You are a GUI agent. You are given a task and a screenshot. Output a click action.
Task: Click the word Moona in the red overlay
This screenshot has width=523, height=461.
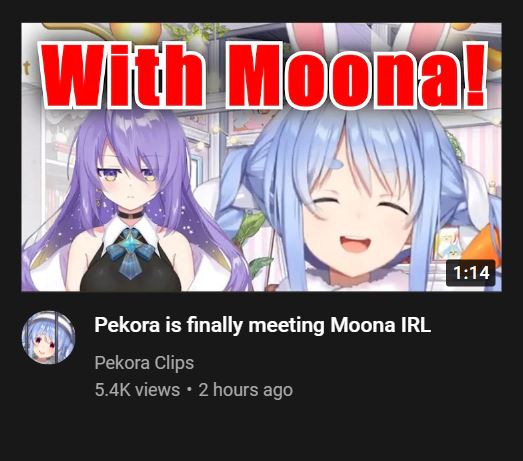pos(342,75)
